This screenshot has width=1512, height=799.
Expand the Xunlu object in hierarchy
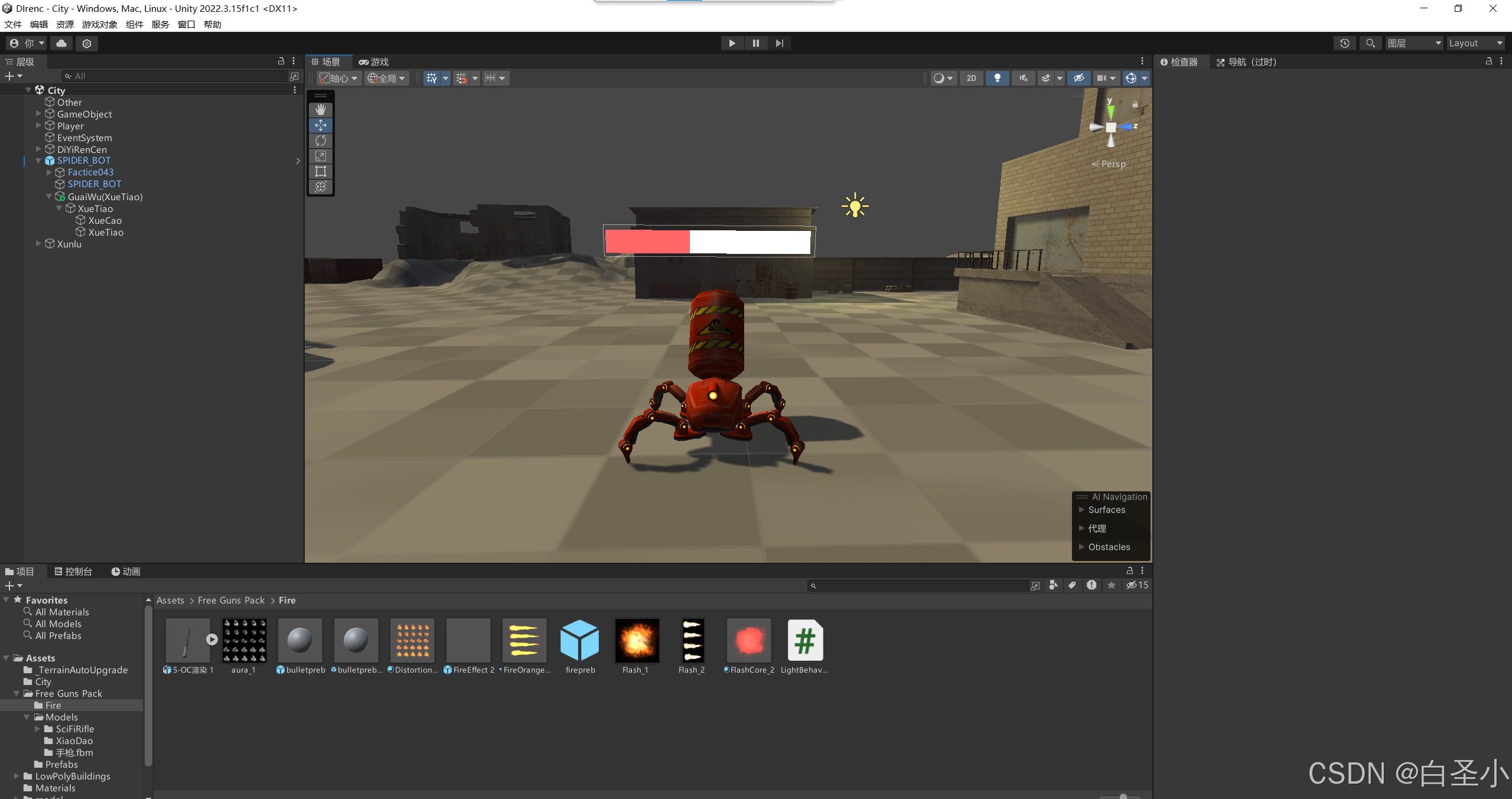39,244
